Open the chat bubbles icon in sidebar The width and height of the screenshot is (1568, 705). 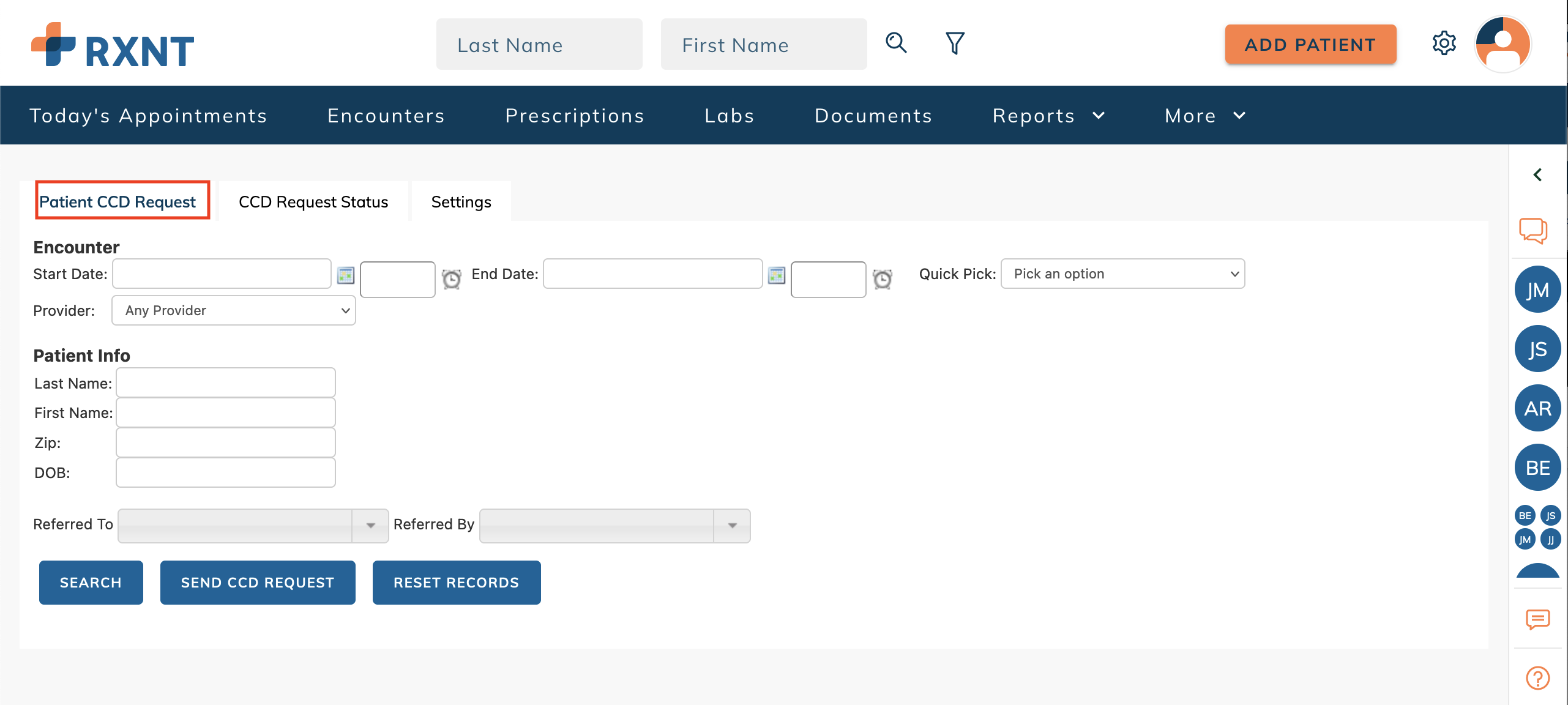pos(1533,231)
